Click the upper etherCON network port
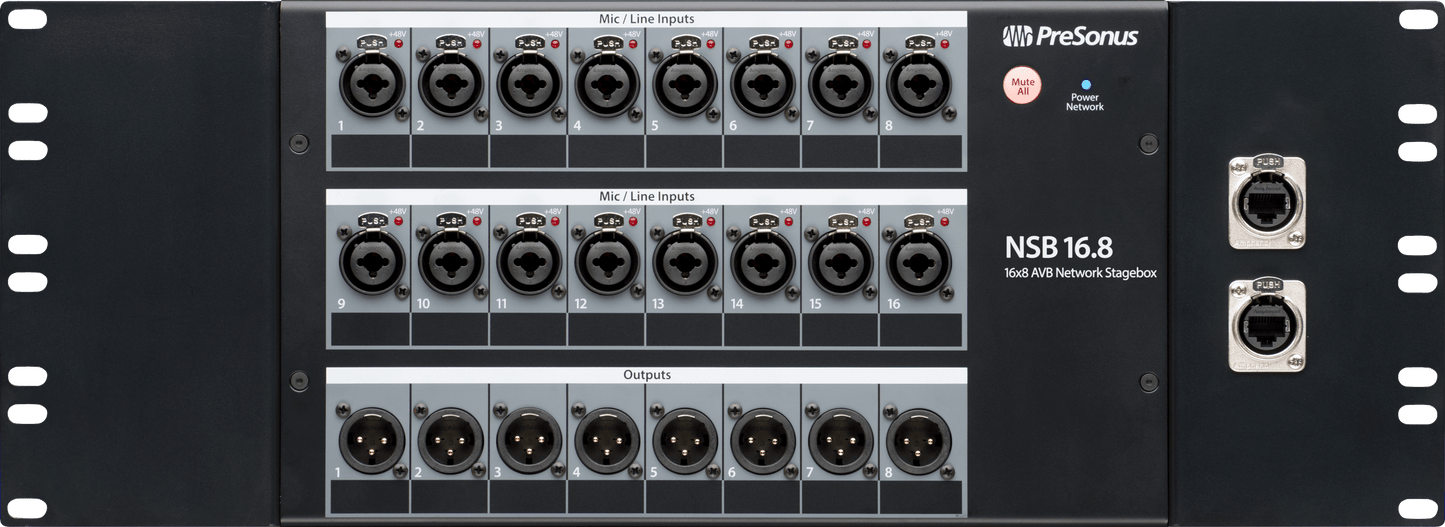 click(x=1266, y=203)
